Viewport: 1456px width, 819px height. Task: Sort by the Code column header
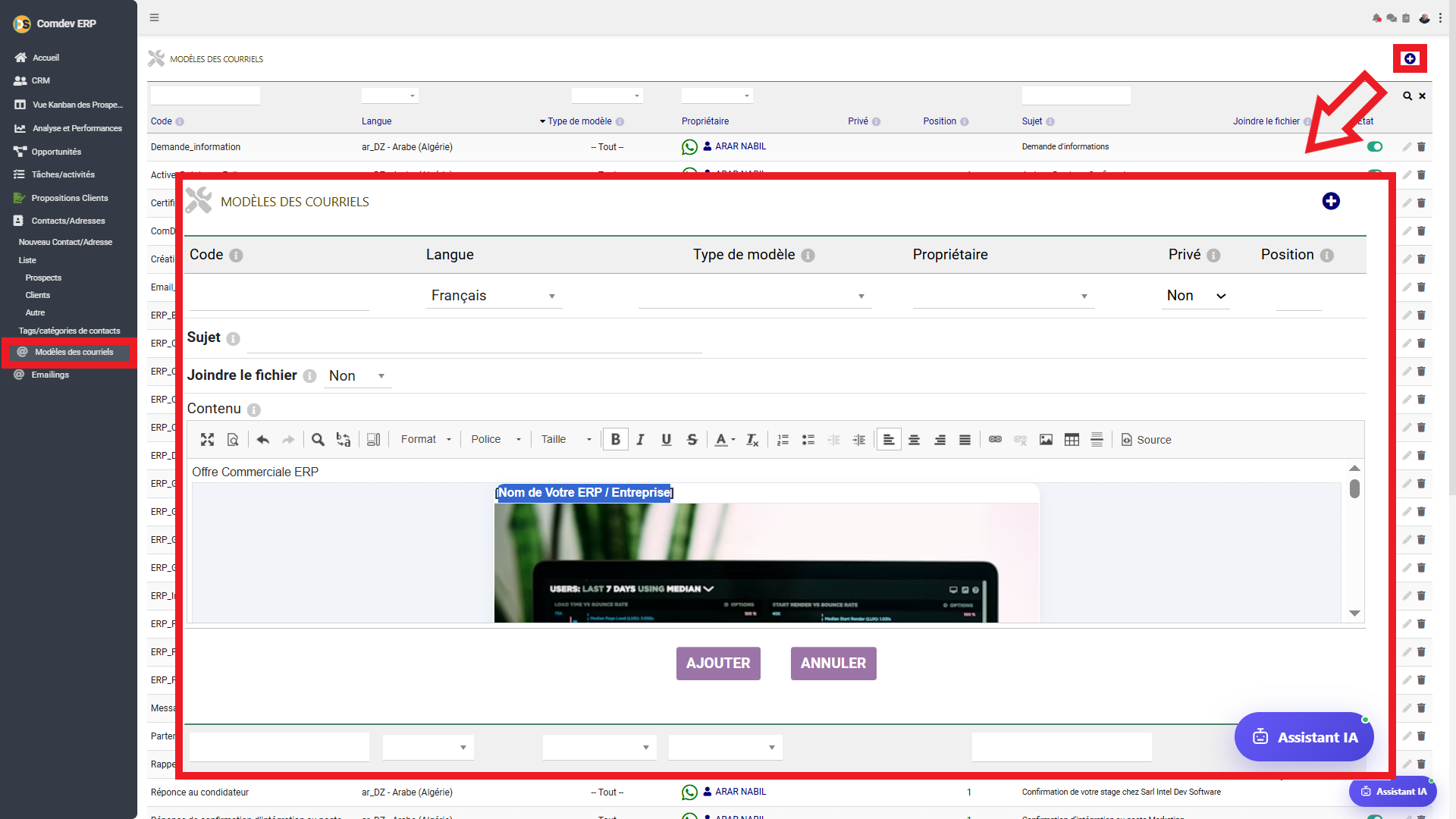point(162,121)
